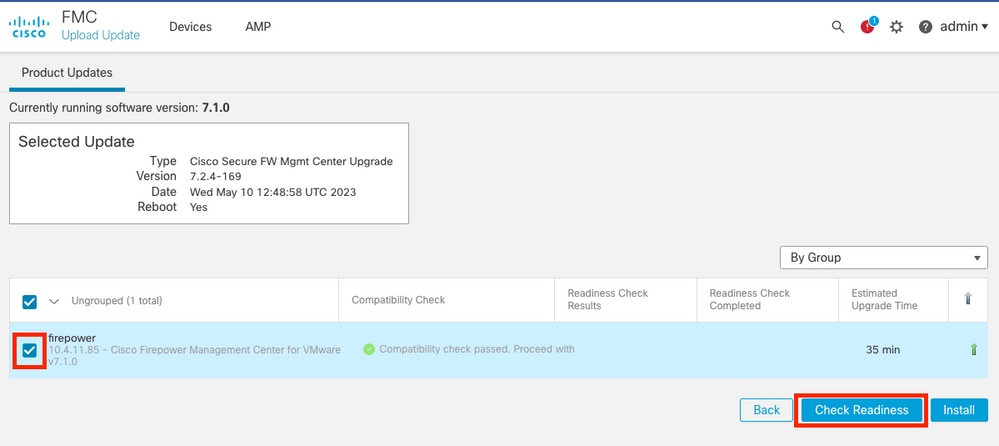The image size is (999, 446).
Task: Toggle the Ungrouped select-all checkbox
Action: coord(29,301)
